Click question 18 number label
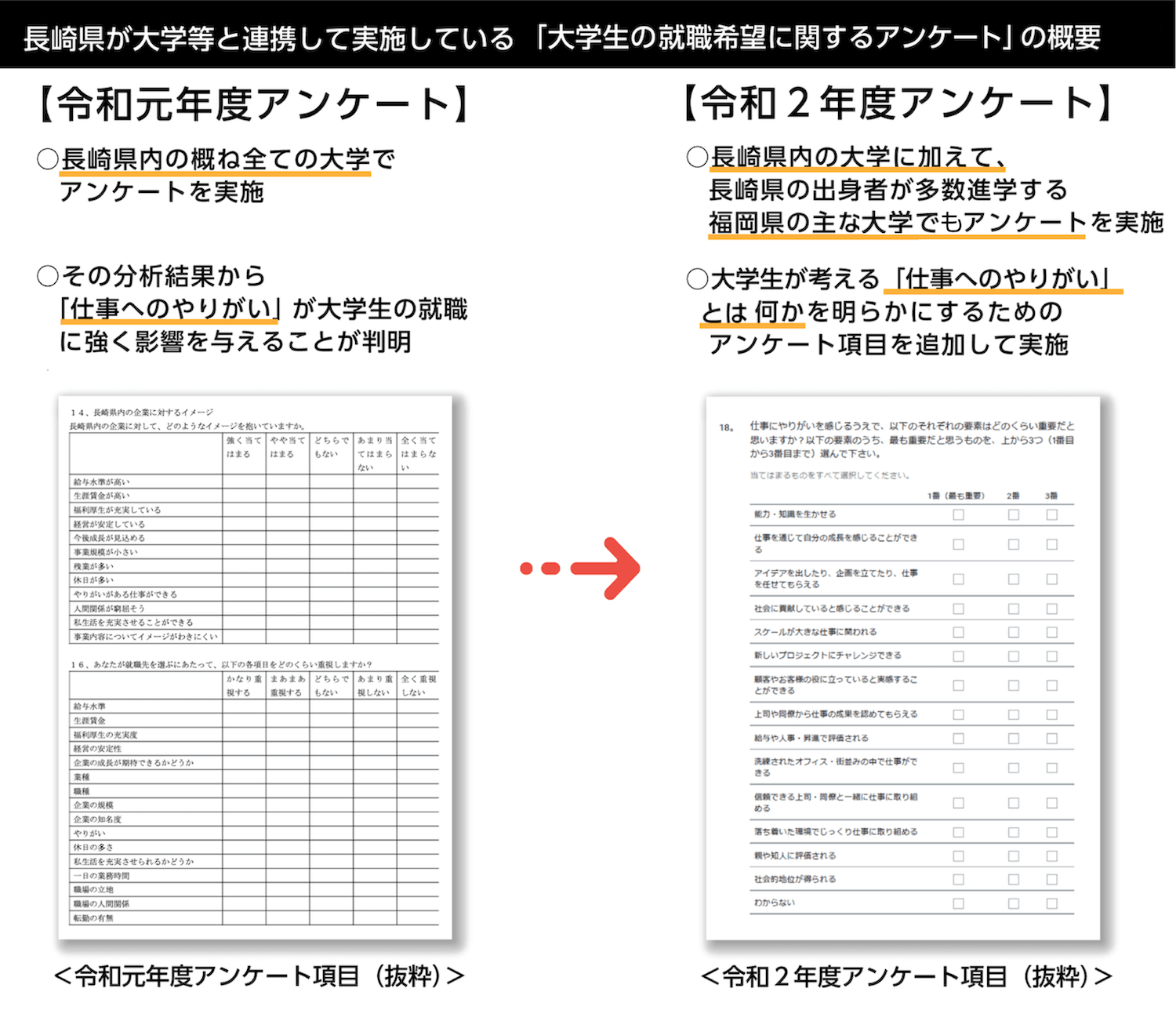 point(726,427)
